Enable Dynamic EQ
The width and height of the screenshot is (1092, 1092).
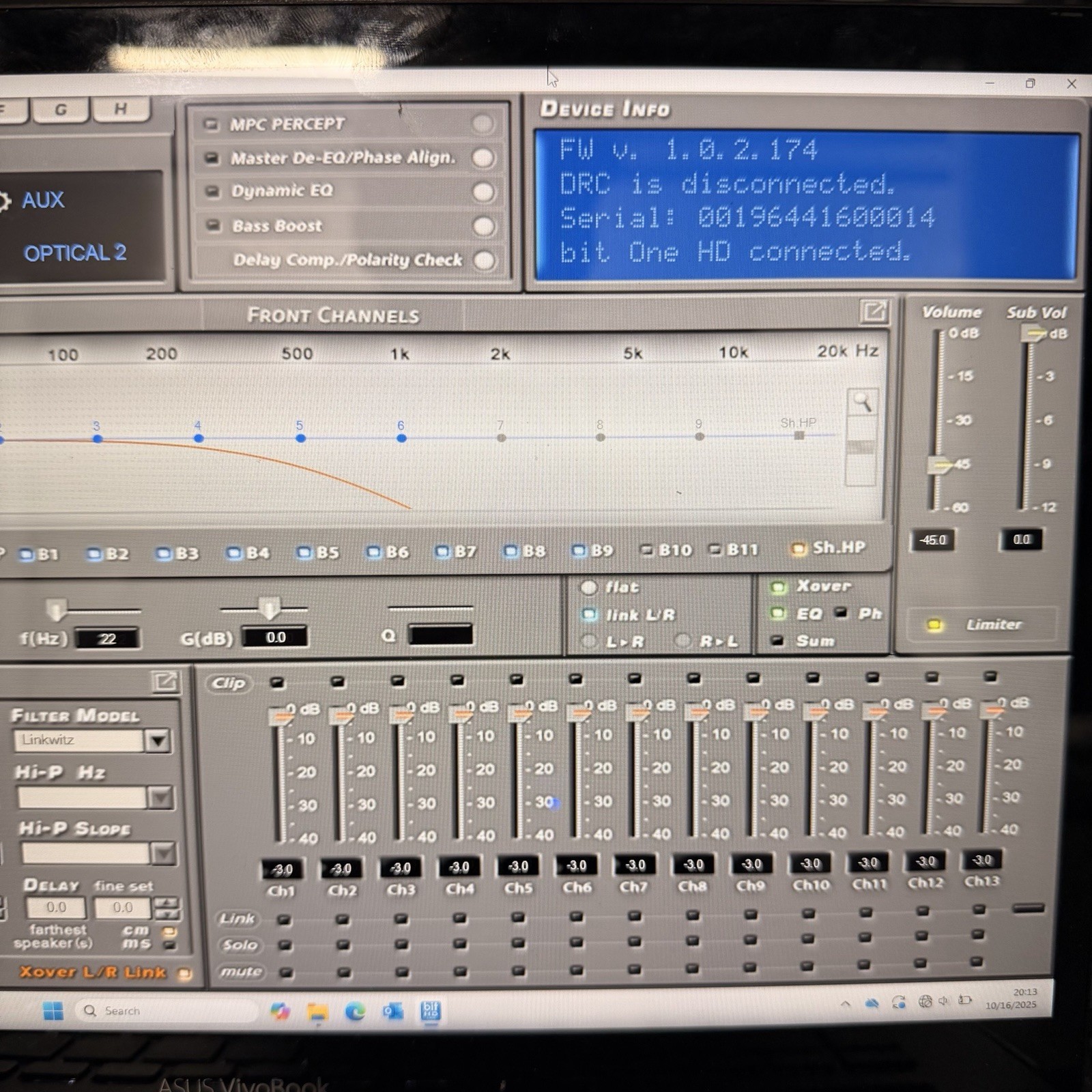483,192
